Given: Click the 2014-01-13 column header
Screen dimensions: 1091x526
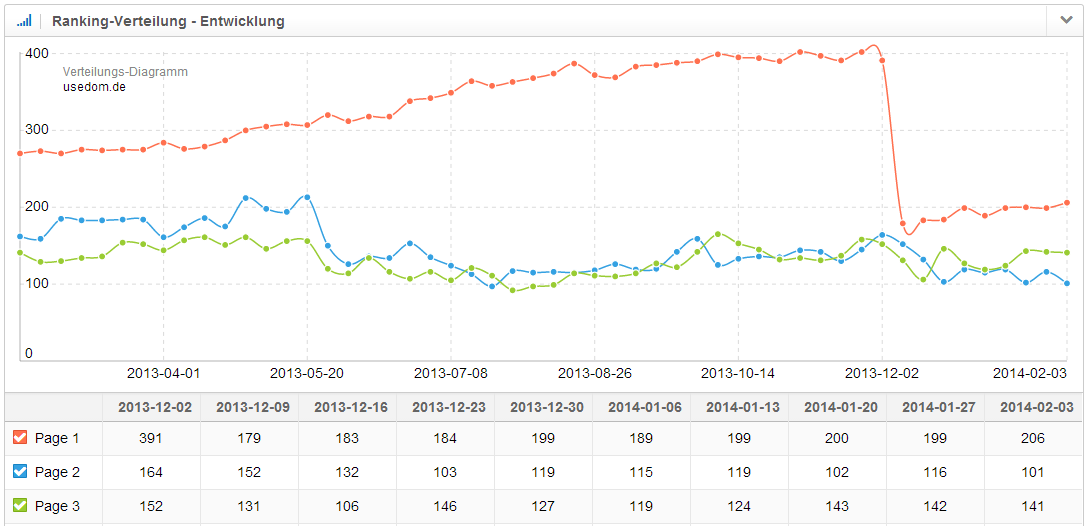Looking at the screenshot, I should [739, 407].
